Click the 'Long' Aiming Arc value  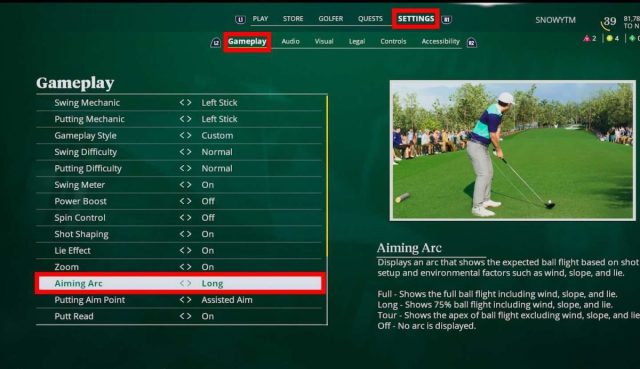tap(212, 283)
